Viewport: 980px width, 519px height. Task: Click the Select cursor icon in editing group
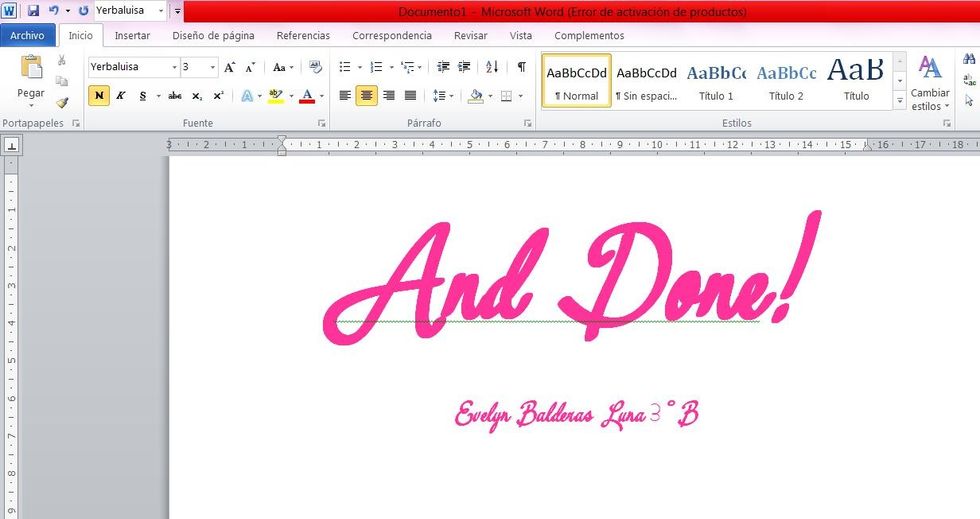pyautogui.click(x=969, y=100)
